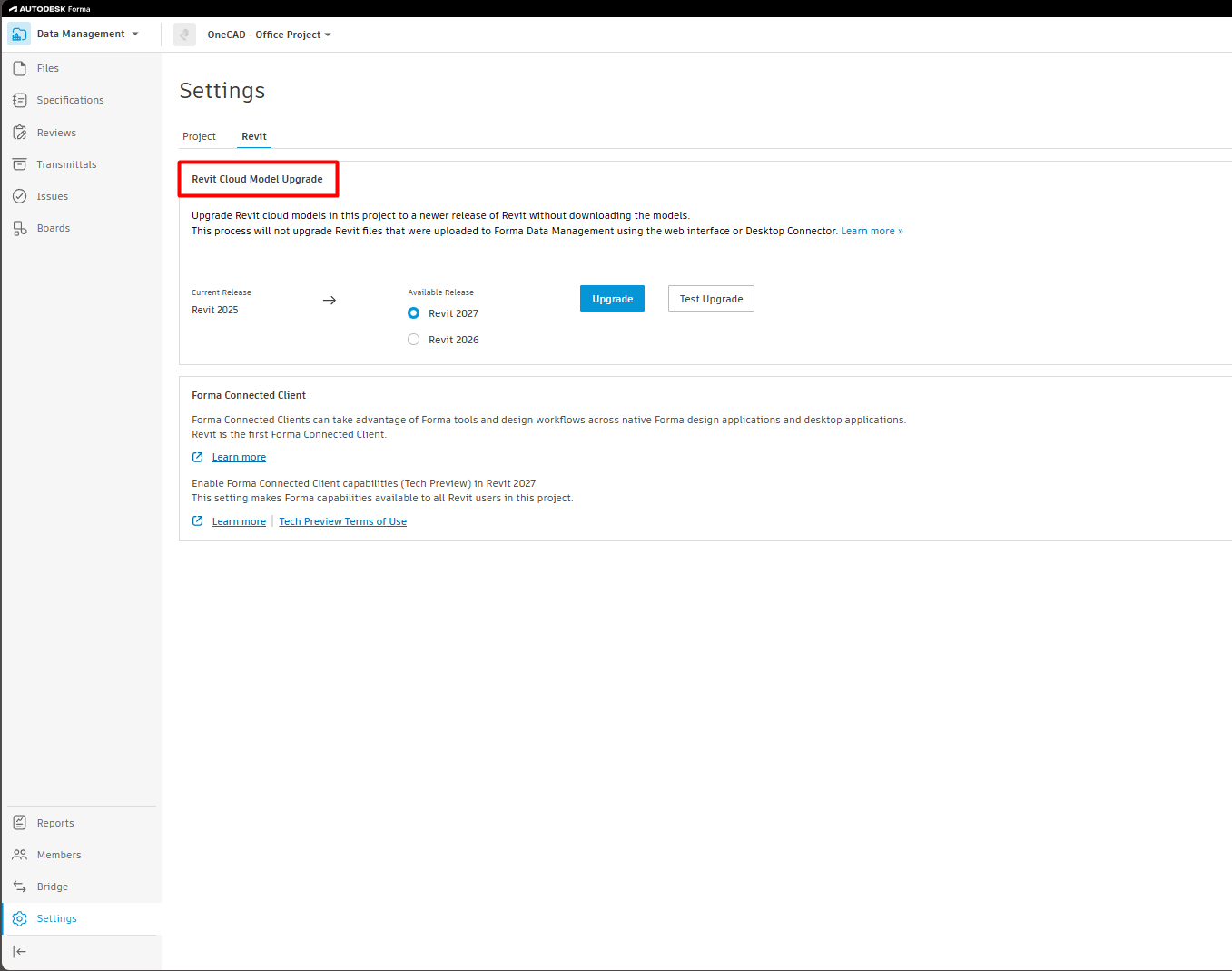Open Learn more link next to Tech Preview Terms
The image size is (1232, 971).
pos(239,521)
